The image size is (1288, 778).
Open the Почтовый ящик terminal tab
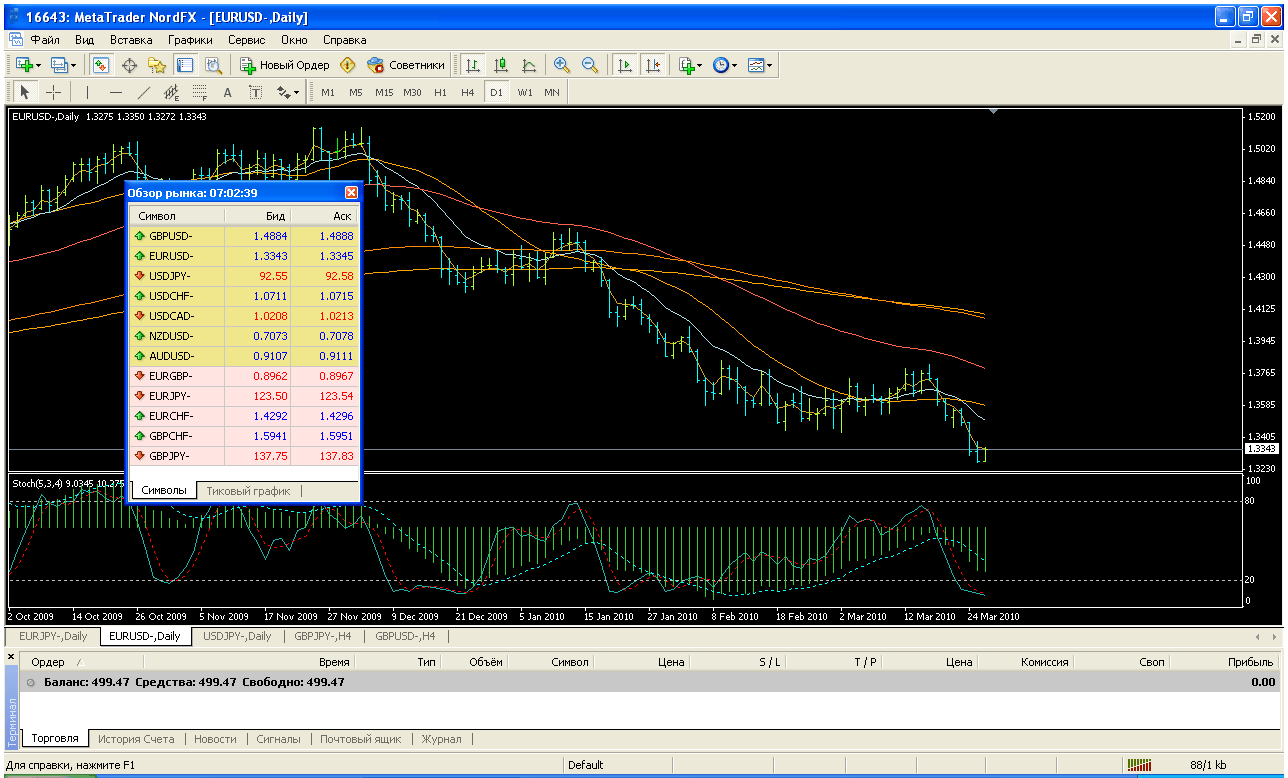pyautogui.click(x=360, y=739)
